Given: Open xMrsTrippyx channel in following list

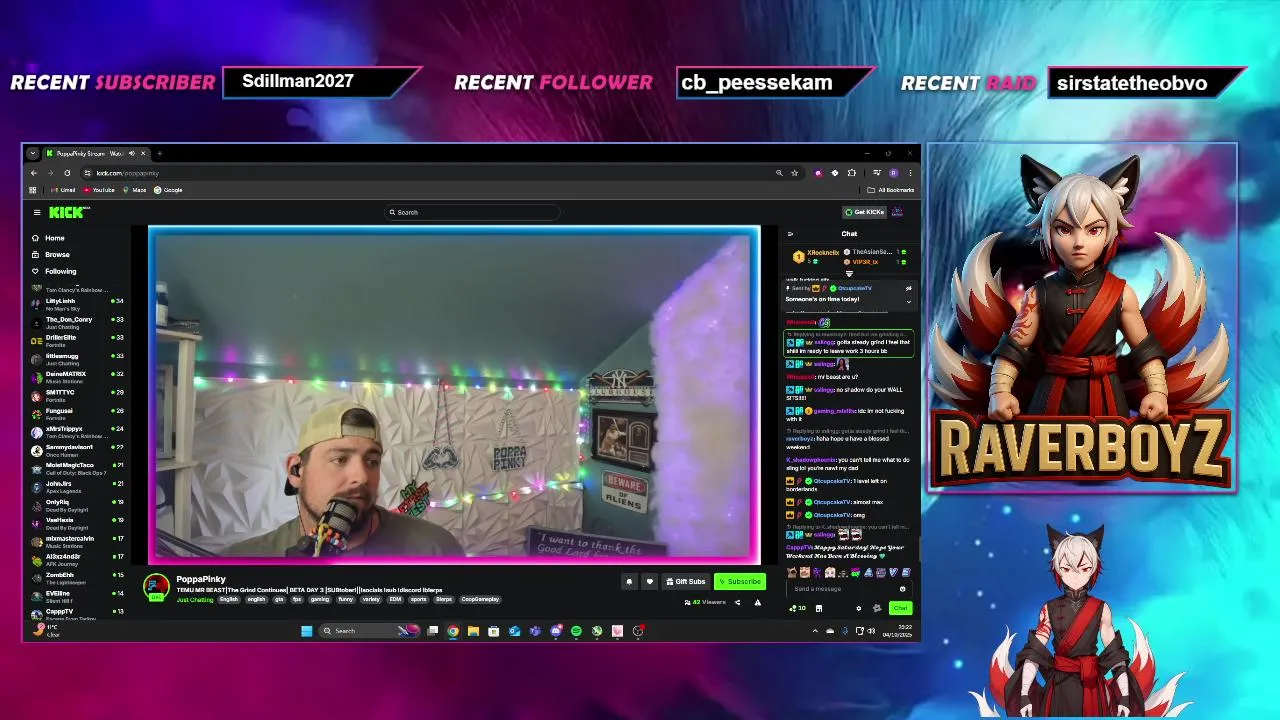Looking at the screenshot, I should coord(77,432).
